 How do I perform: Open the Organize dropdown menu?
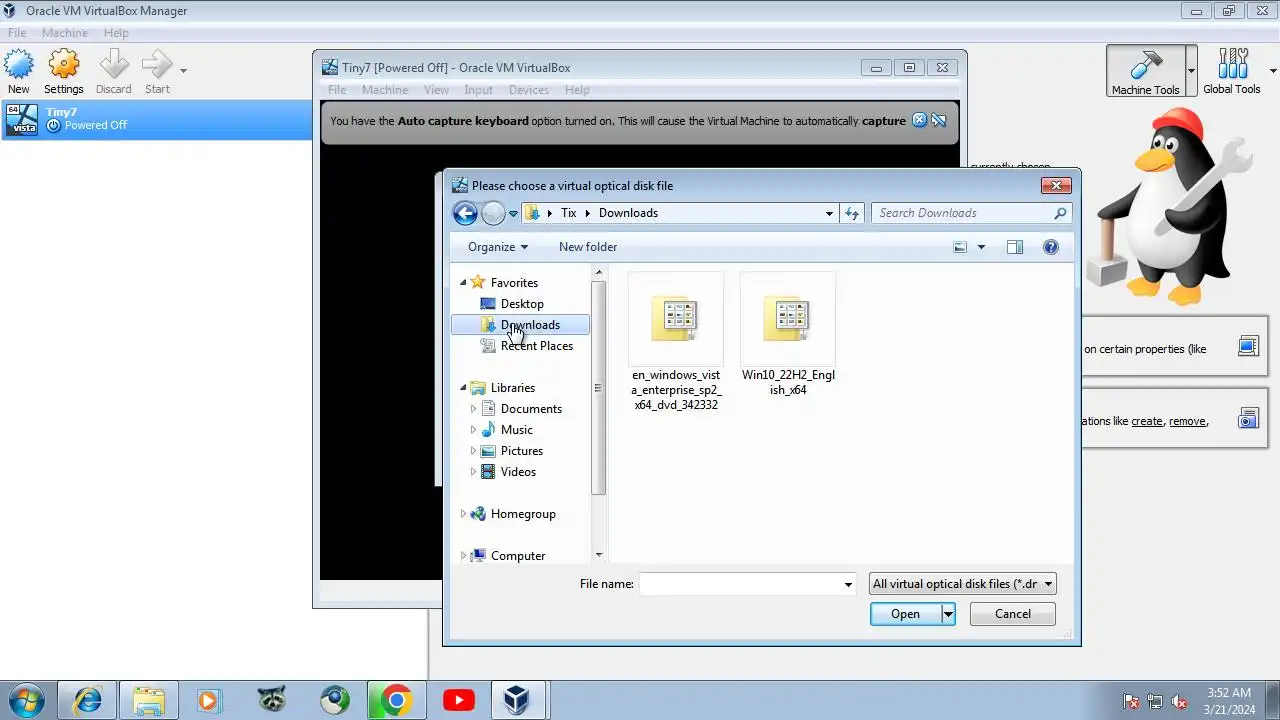tap(497, 247)
